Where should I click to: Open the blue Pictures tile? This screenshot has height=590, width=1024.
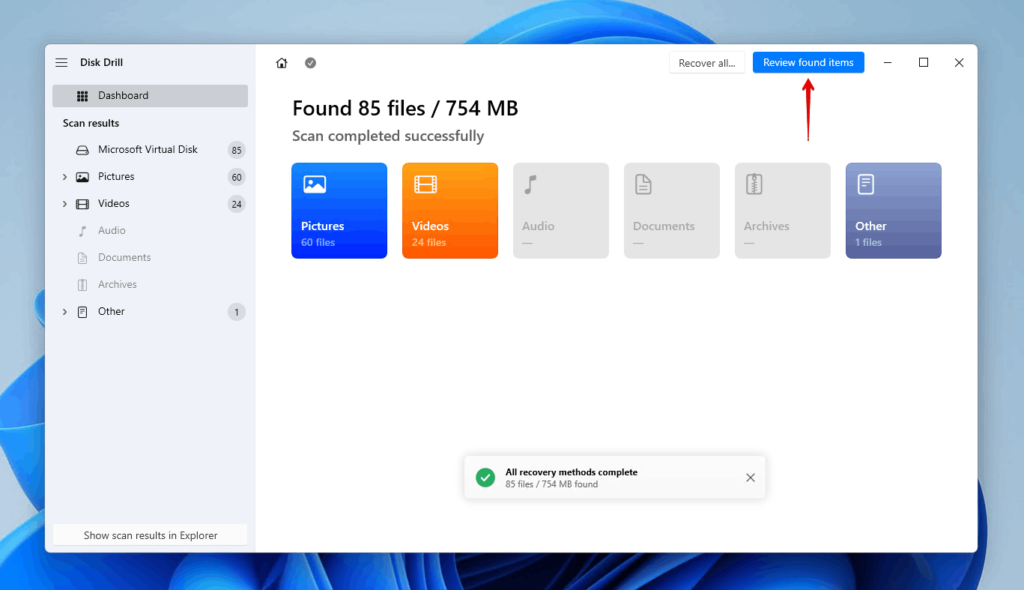click(339, 211)
